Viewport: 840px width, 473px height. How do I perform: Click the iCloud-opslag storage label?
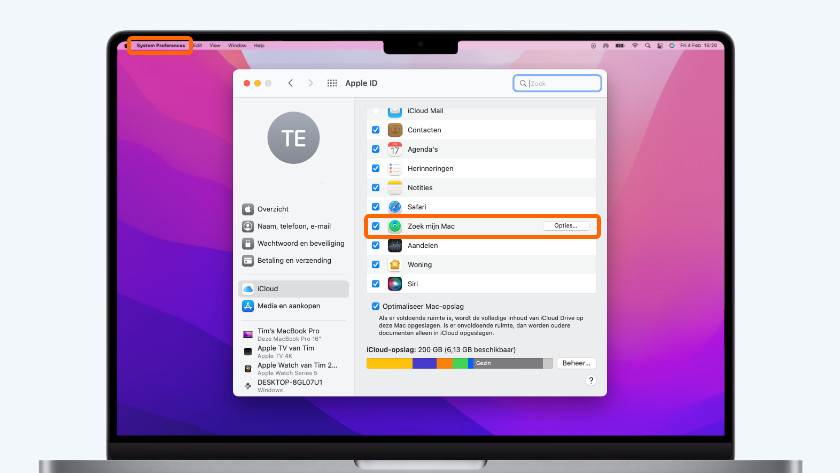(441, 349)
